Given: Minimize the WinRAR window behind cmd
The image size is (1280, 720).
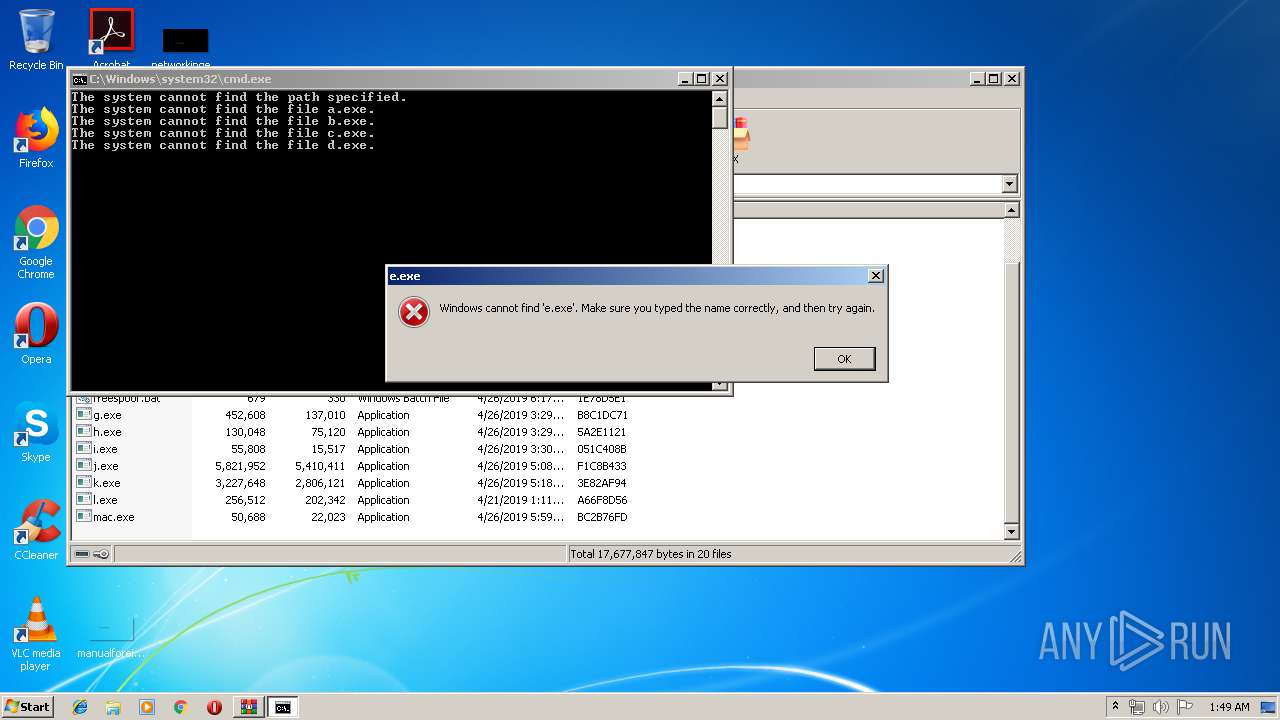Looking at the screenshot, I should (x=977, y=79).
